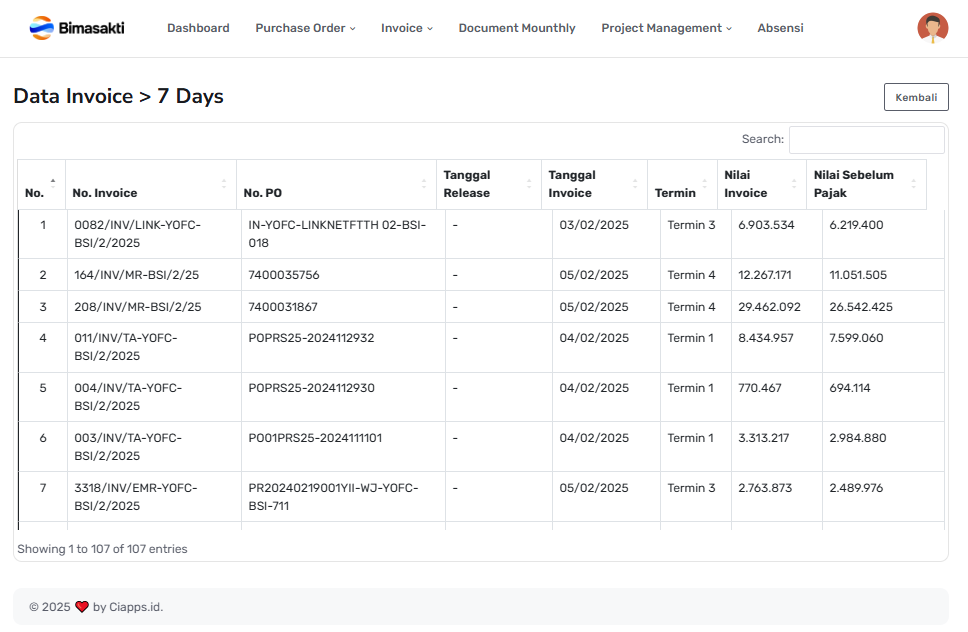Viewport: 968px width, 632px height.
Task: Sort by No. PO column arrows
Action: click(x=424, y=185)
